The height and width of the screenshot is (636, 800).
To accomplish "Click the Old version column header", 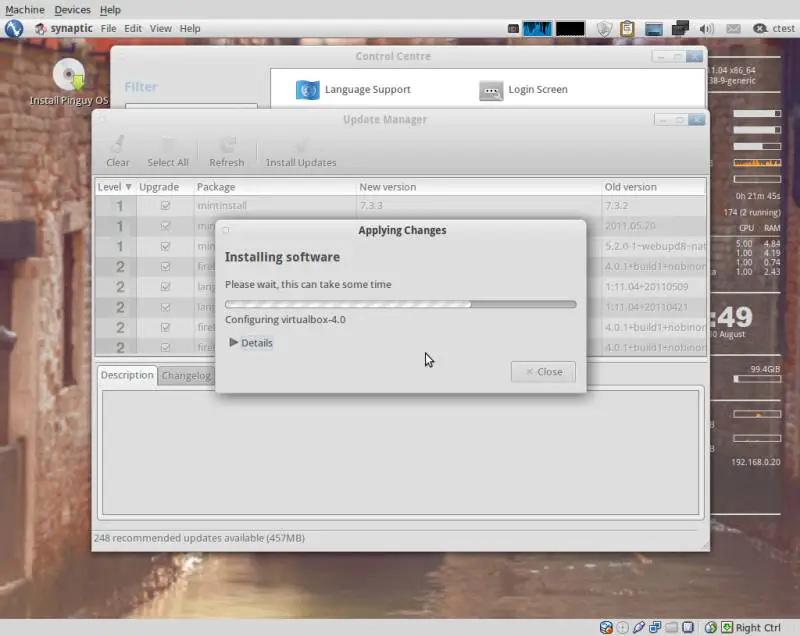I will (654, 187).
